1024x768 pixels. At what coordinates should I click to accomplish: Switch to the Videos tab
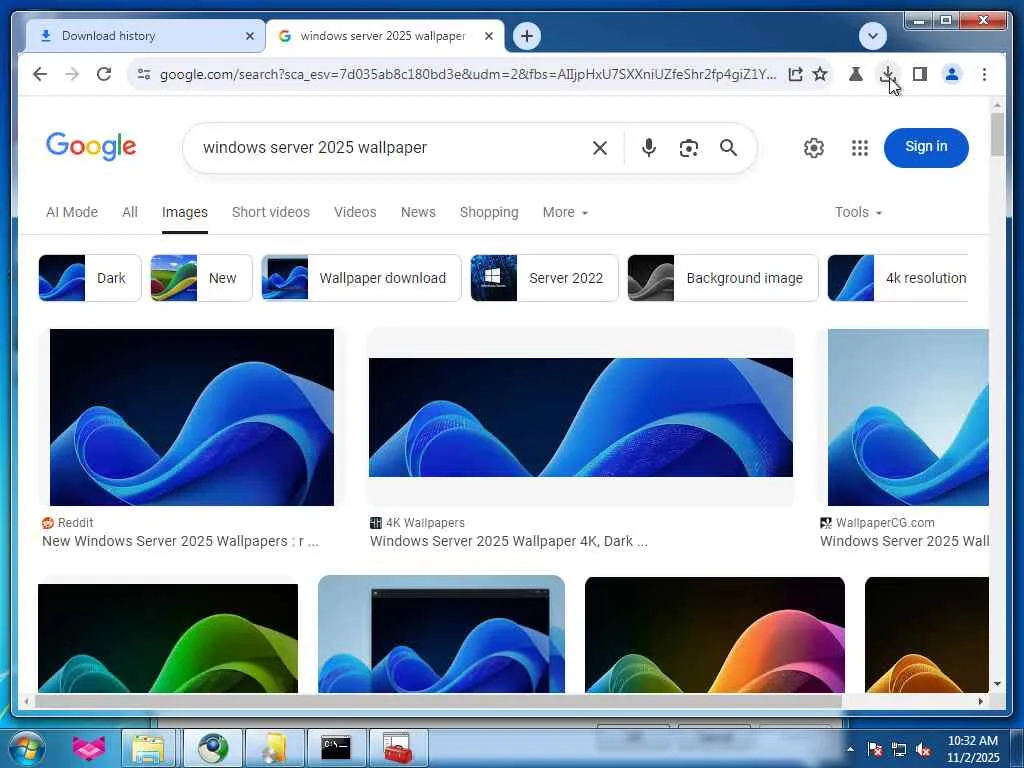click(355, 212)
